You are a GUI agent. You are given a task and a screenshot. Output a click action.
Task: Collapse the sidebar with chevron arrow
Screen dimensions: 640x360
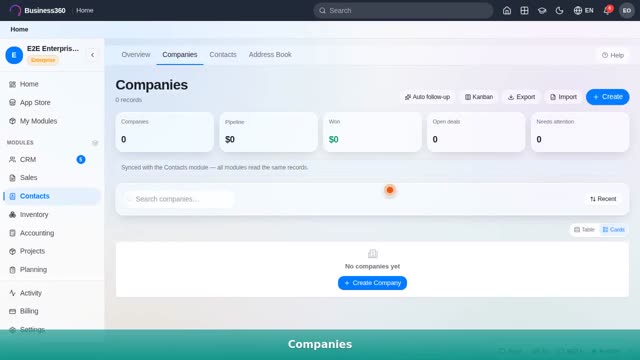(x=93, y=55)
